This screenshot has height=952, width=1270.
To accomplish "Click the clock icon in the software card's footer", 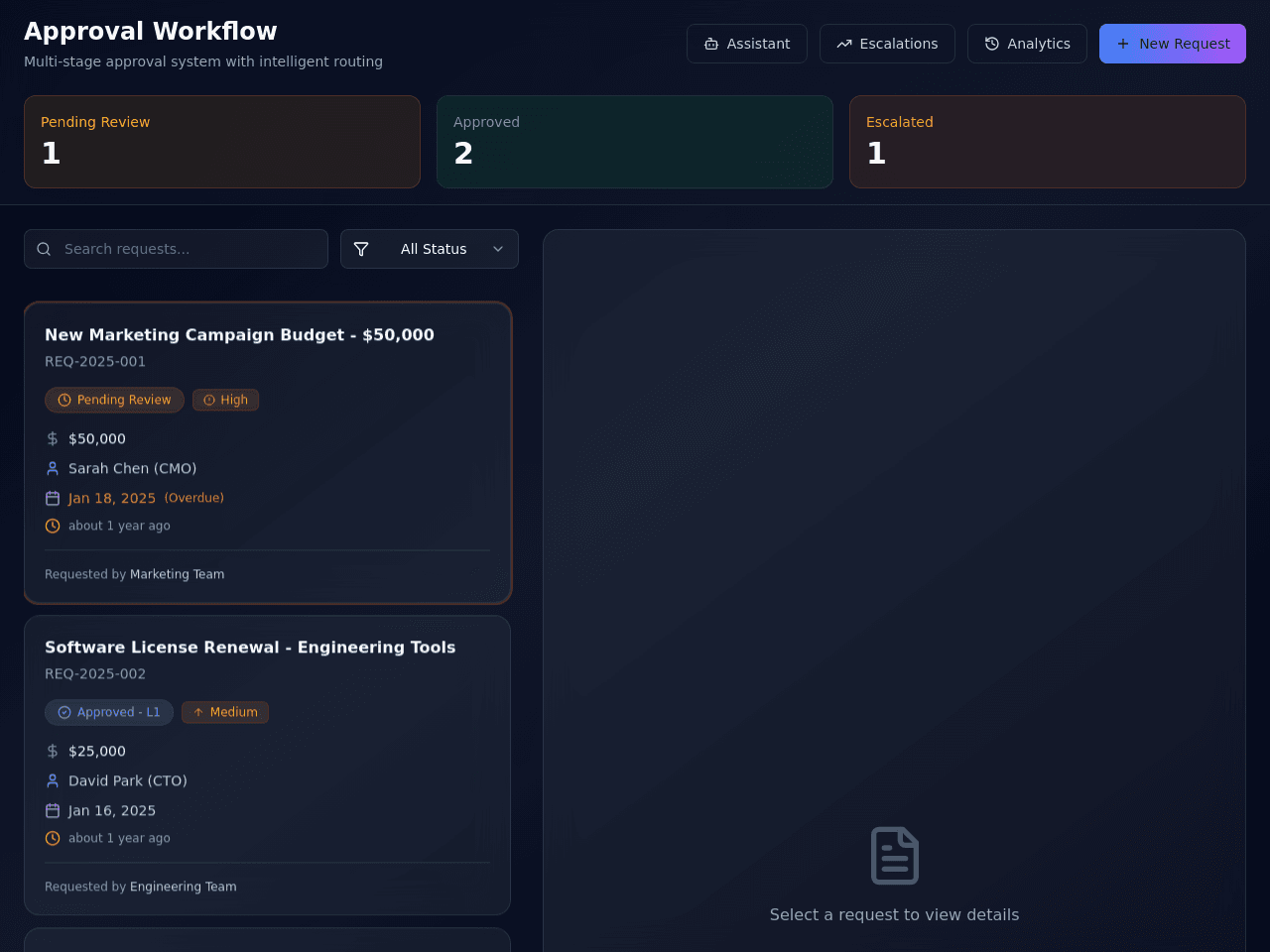I will pyautogui.click(x=53, y=838).
